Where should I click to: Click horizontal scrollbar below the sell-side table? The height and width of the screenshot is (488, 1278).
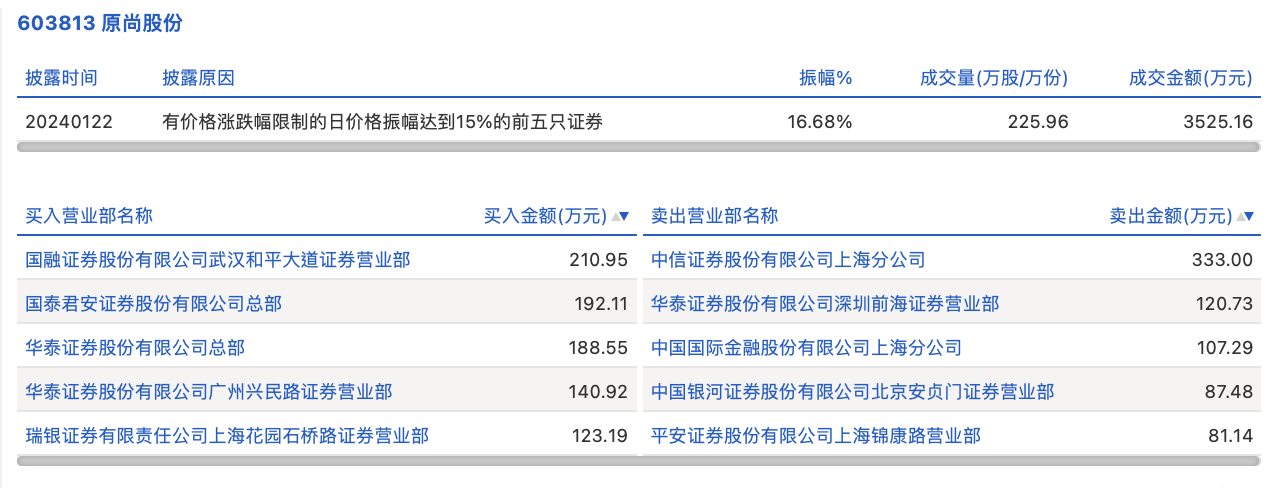coord(952,461)
